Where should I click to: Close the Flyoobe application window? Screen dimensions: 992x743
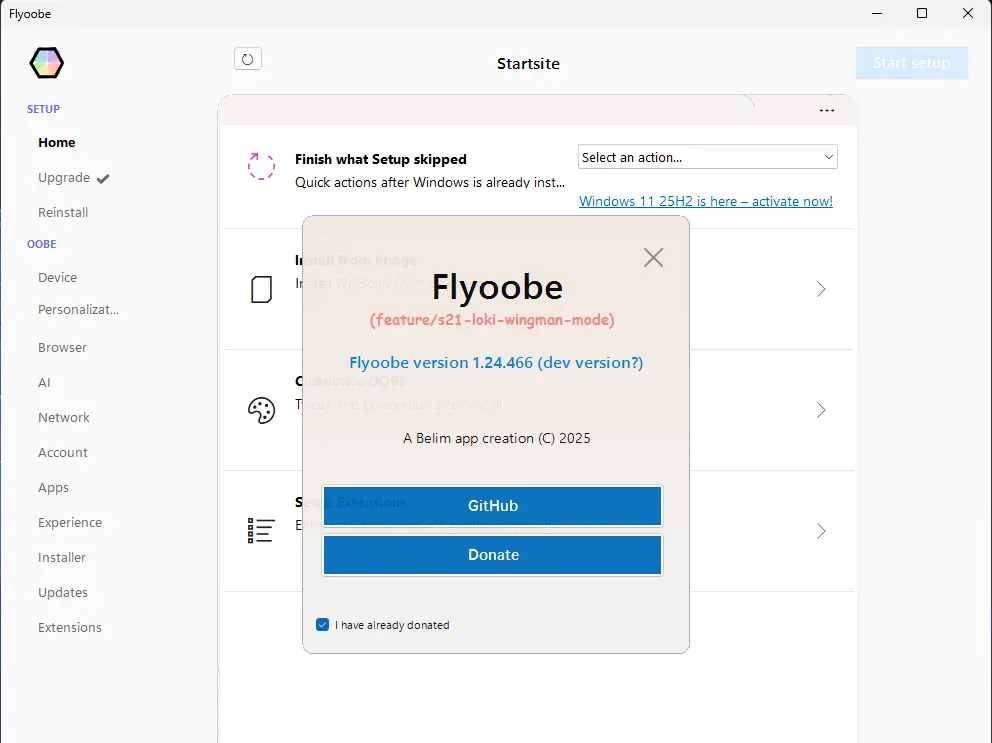click(967, 13)
